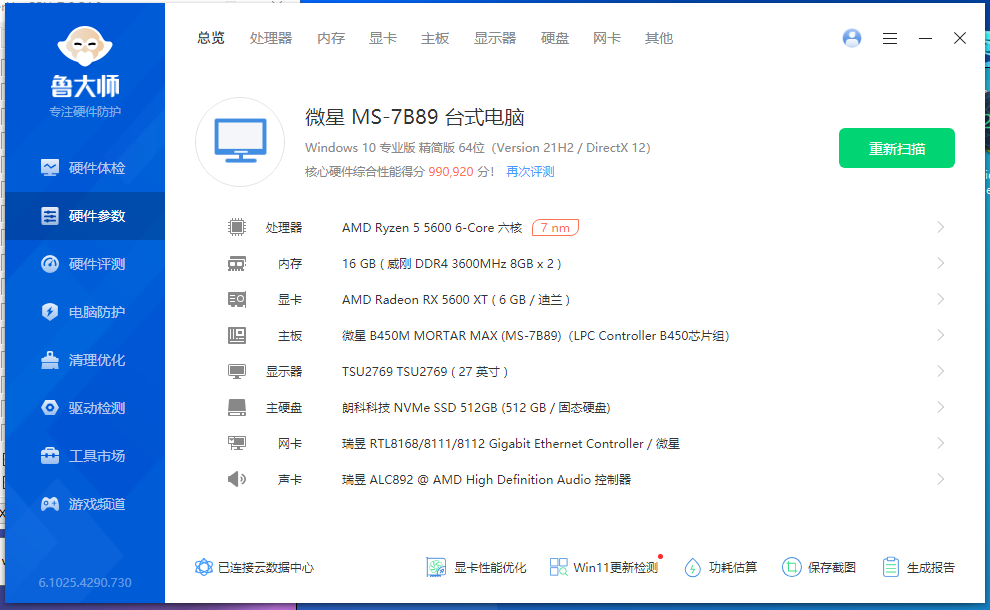The image size is (990, 610).
Task: Open the 硬件评测 gauge icon
Action: [x=50, y=263]
